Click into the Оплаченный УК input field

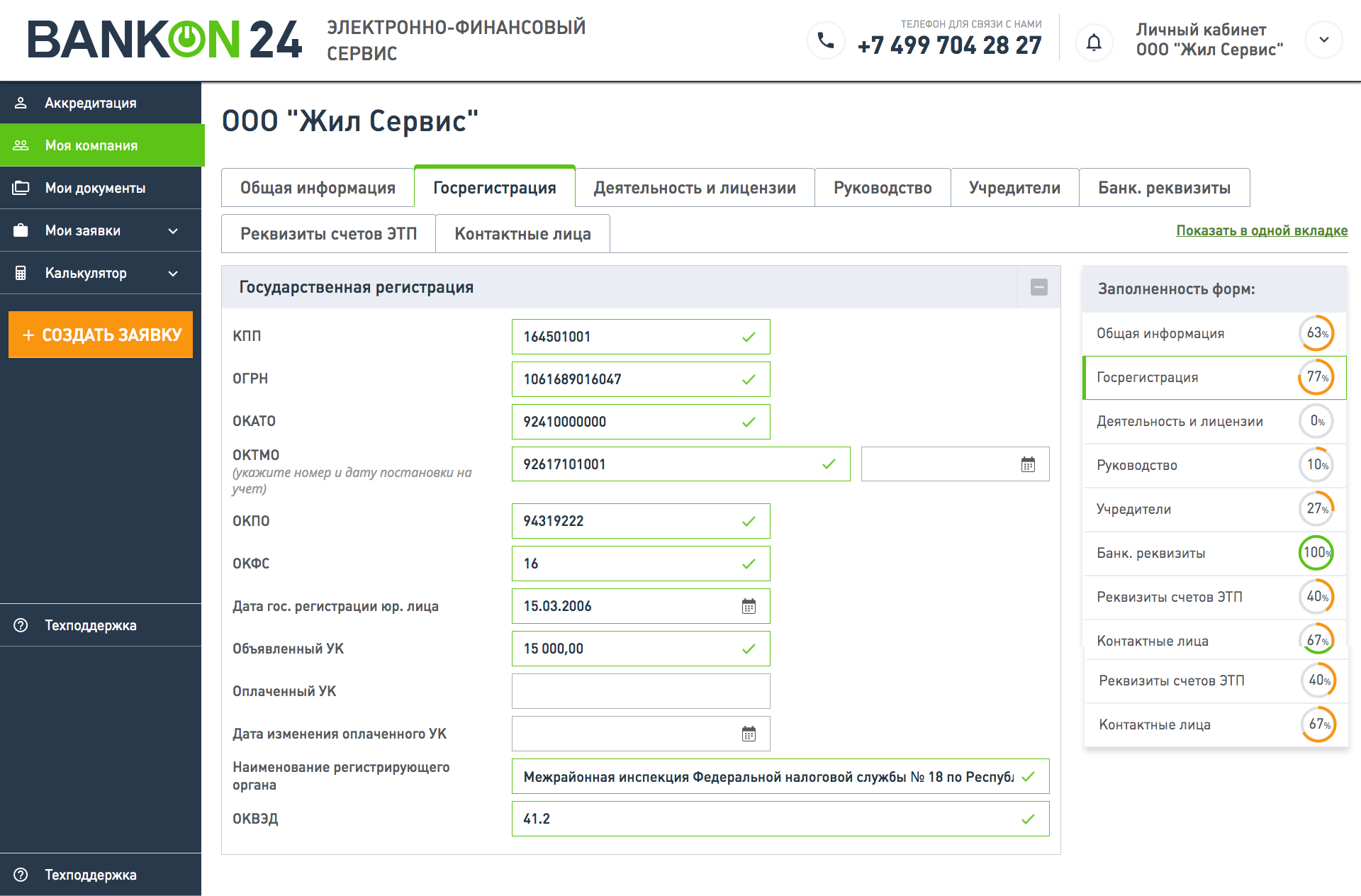pyautogui.click(x=640, y=691)
